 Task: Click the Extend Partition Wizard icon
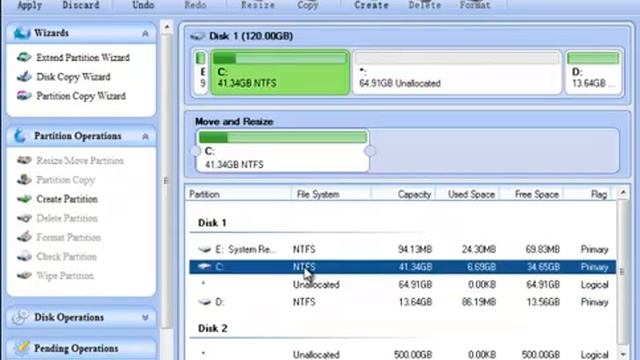click(24, 57)
